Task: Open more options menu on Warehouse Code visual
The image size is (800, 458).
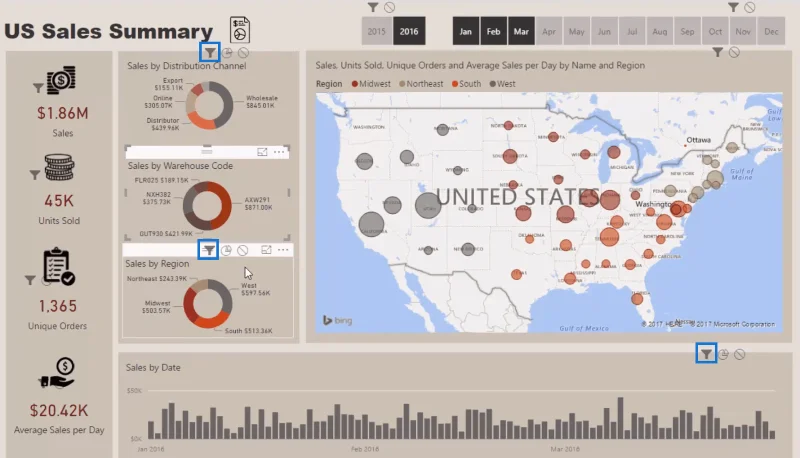Action: coord(279,152)
